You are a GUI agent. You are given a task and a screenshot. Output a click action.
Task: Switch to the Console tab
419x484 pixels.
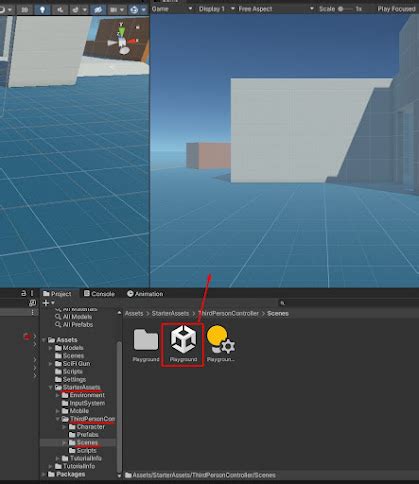coord(99,294)
